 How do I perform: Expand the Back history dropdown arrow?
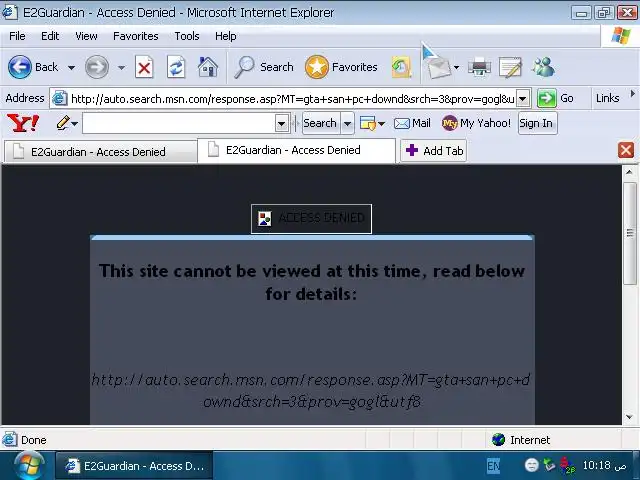pyautogui.click(x=71, y=68)
